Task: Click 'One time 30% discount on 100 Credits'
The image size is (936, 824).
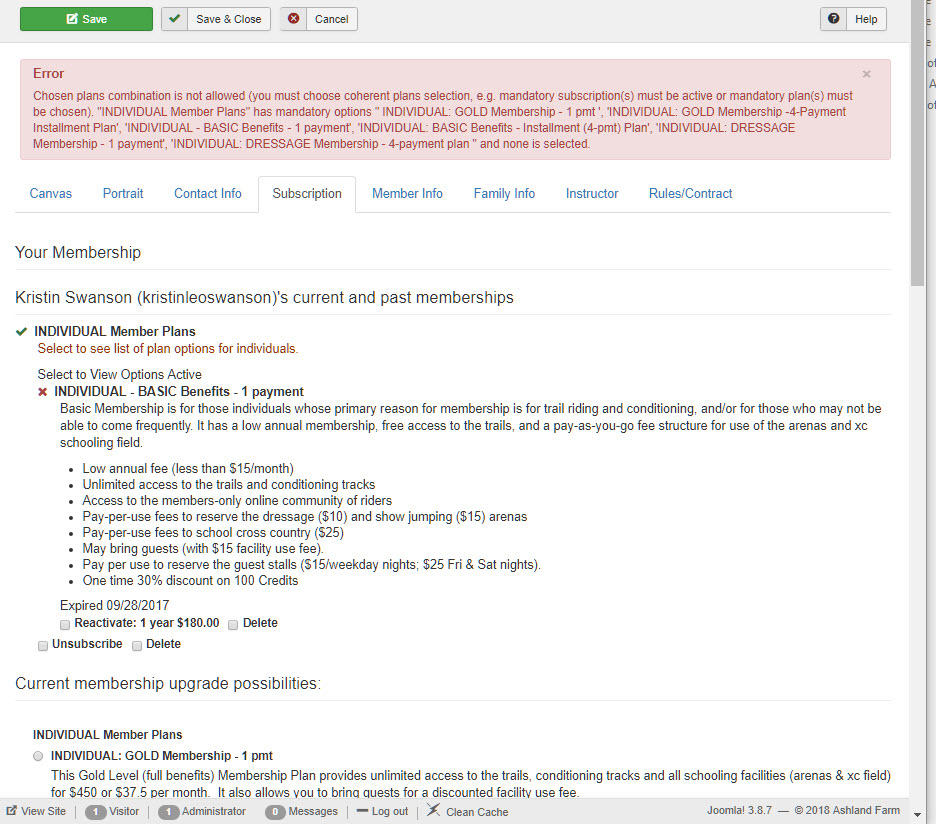Action: coord(190,580)
